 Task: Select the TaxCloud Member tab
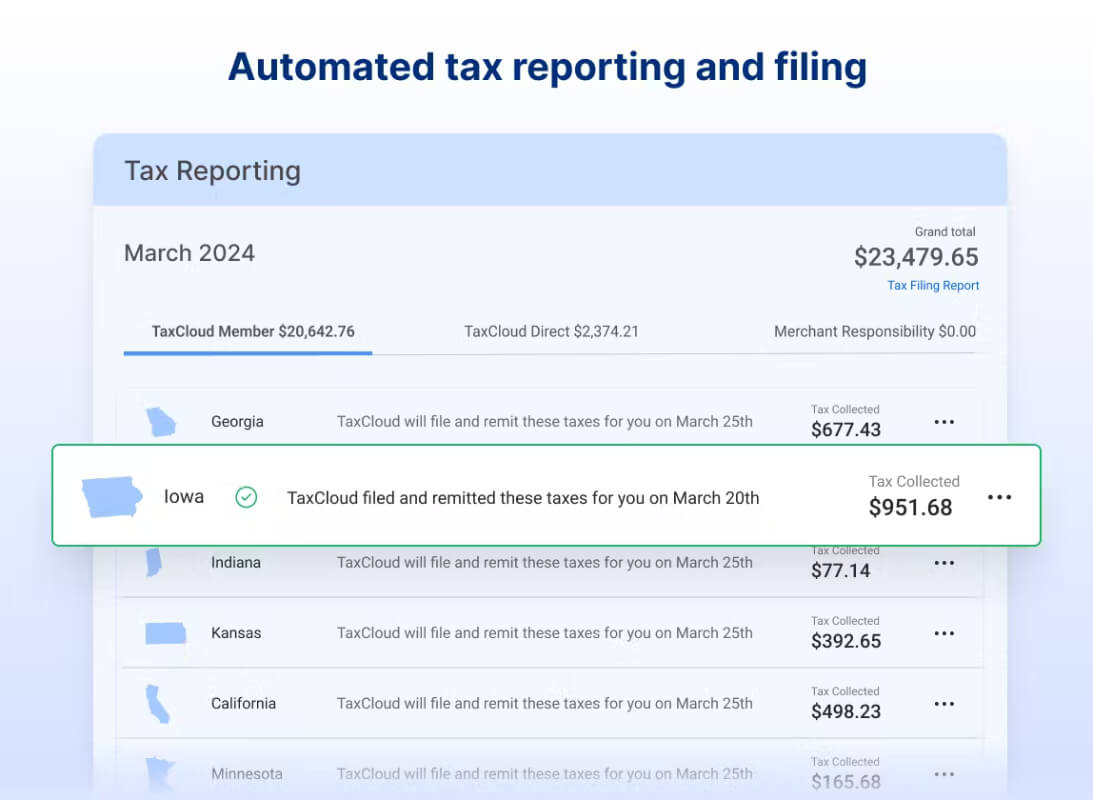click(253, 332)
